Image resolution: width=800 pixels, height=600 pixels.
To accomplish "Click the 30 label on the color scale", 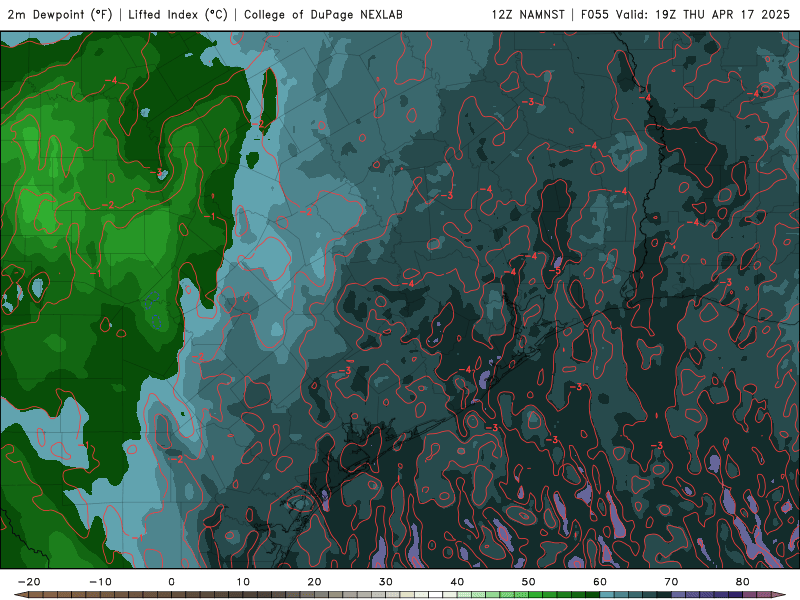I will coord(386,582).
